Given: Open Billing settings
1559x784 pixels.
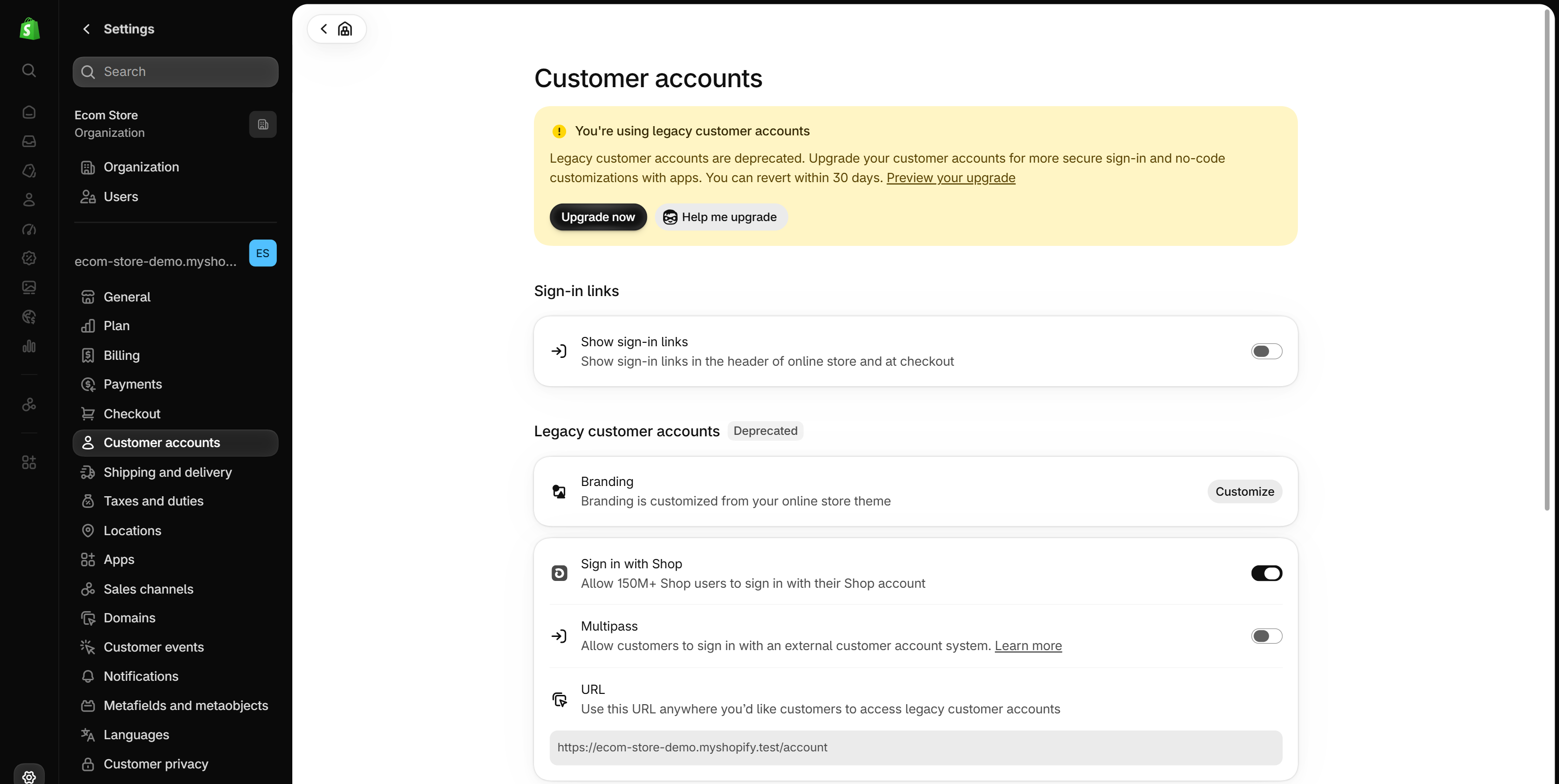Looking at the screenshot, I should coord(175,355).
